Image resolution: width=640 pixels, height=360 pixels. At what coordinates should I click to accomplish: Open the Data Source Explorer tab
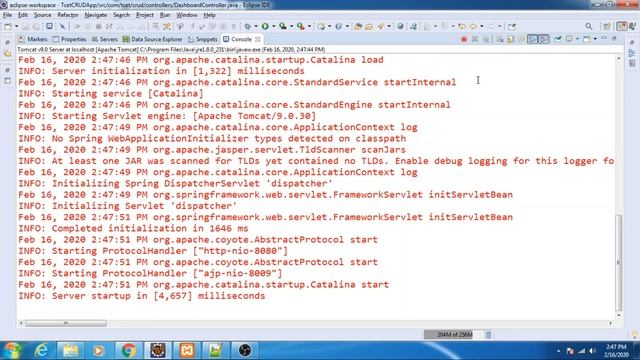(152, 39)
